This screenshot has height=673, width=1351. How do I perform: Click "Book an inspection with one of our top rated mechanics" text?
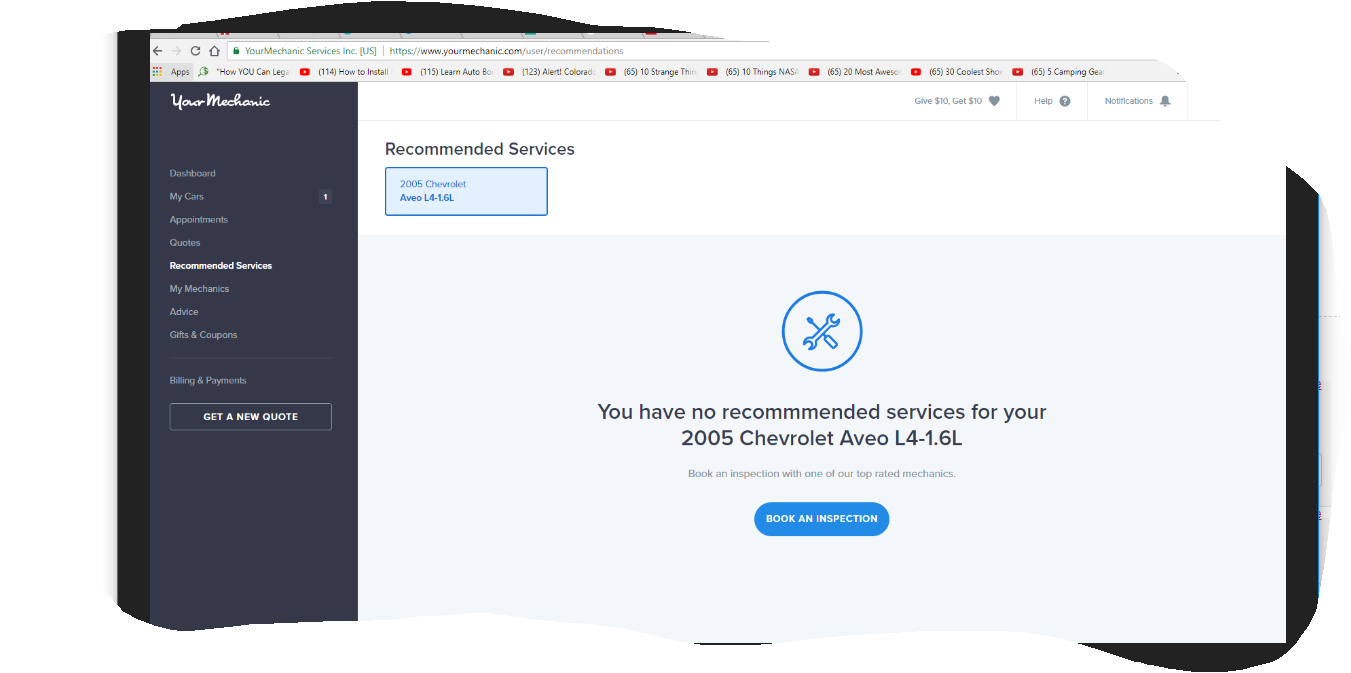pyautogui.click(x=822, y=474)
